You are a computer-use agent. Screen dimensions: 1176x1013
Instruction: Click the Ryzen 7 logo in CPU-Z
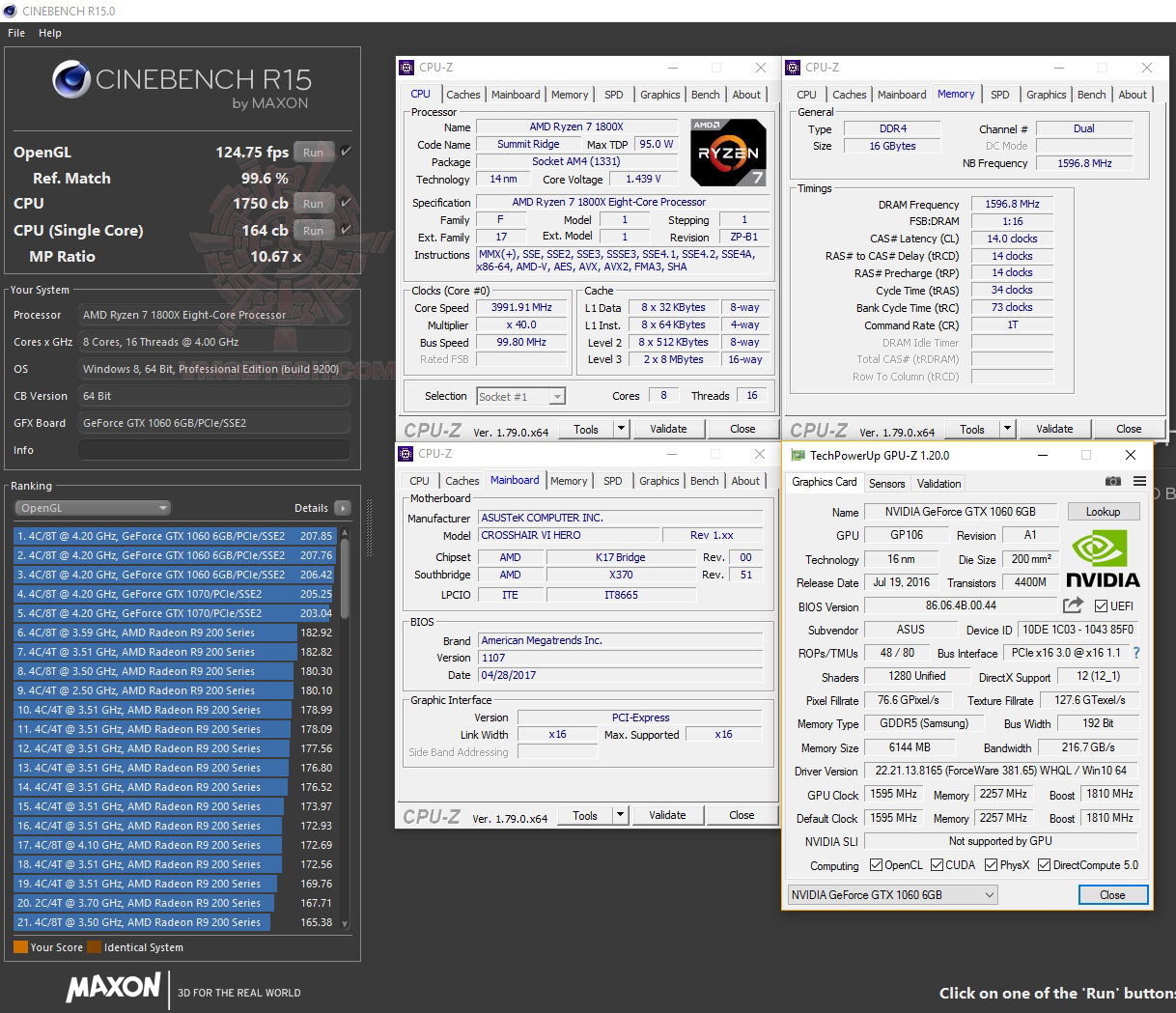729,152
